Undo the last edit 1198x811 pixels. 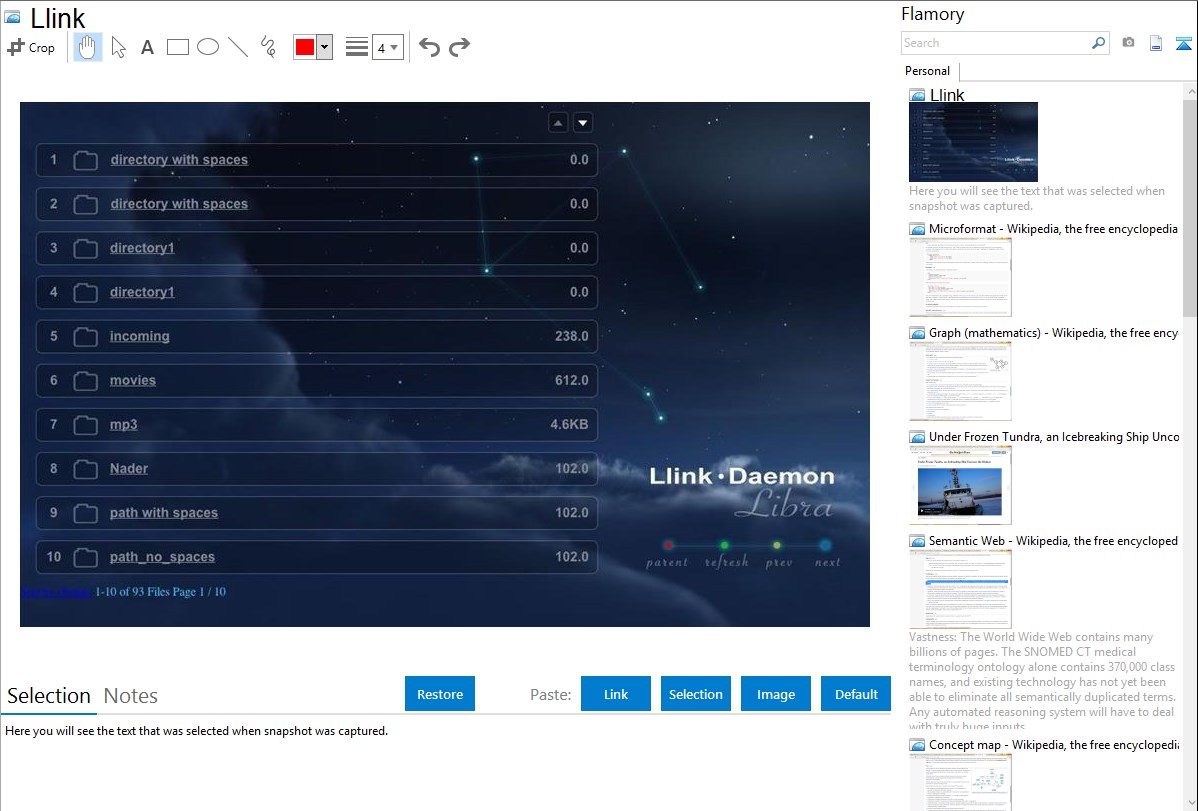click(x=429, y=47)
